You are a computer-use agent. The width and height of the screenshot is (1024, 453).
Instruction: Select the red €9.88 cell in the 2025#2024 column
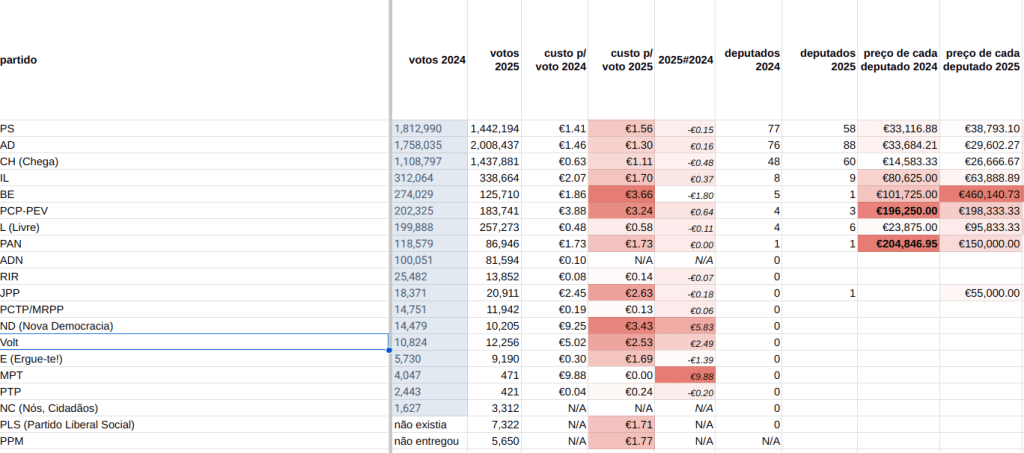pos(685,375)
